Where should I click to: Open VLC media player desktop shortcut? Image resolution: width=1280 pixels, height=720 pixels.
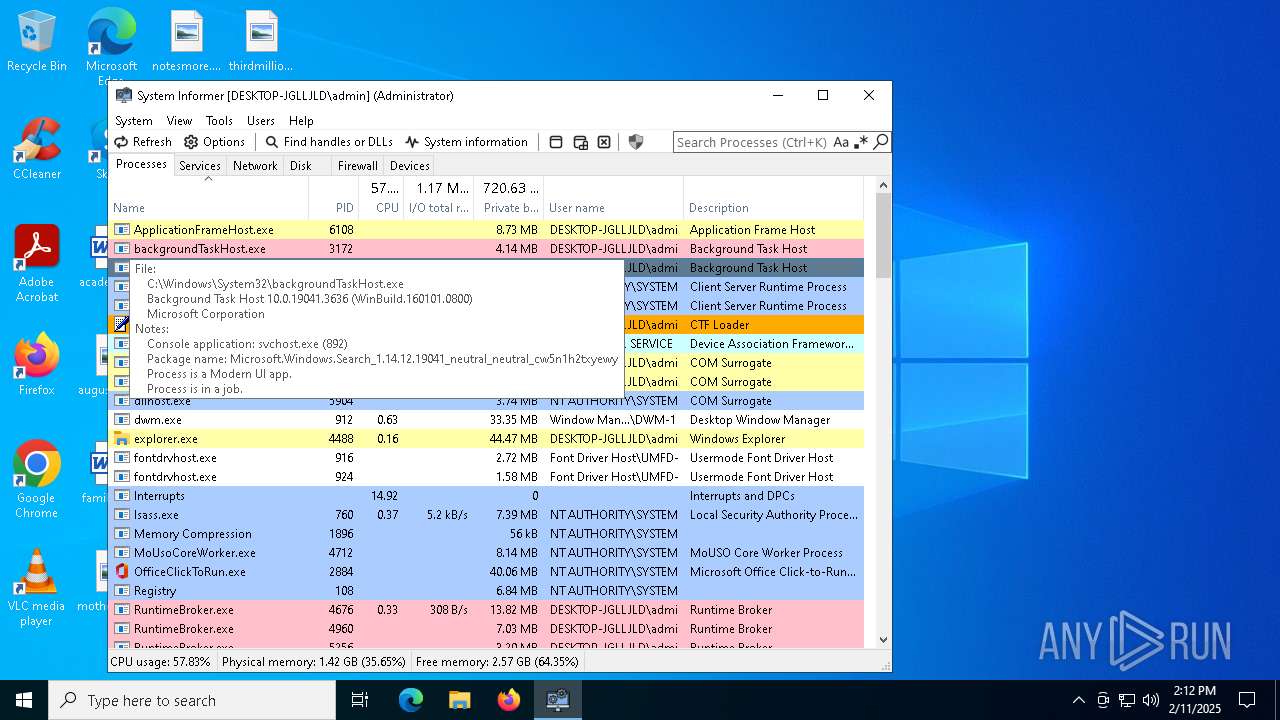point(37,588)
